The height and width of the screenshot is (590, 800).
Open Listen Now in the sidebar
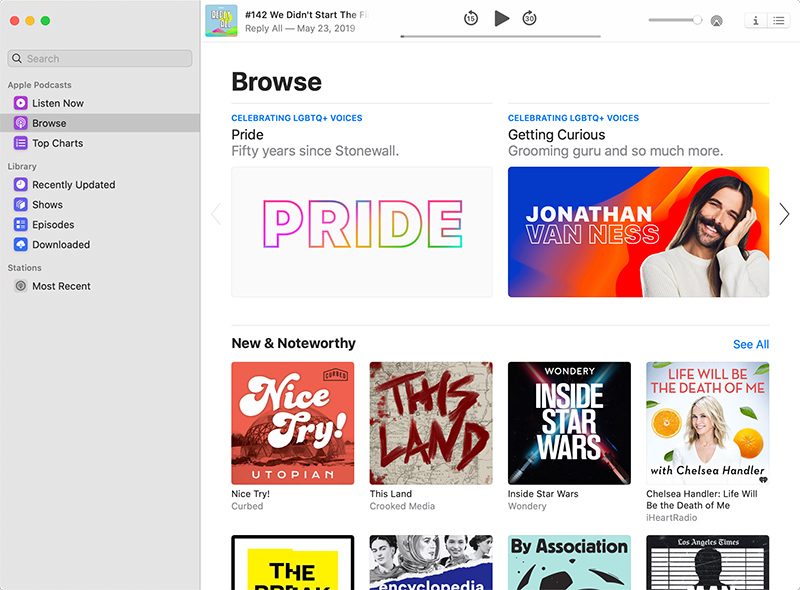point(58,103)
